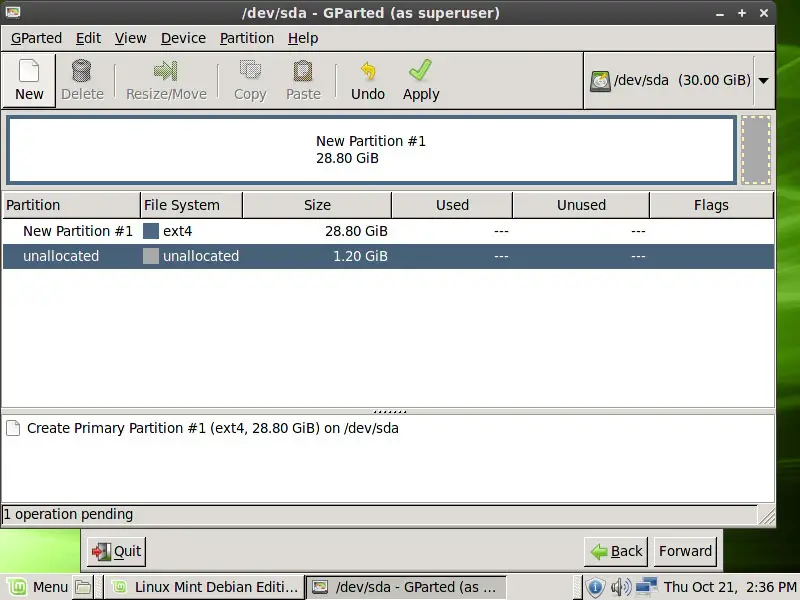This screenshot has height=600, width=800.
Task: Sort by the Used column header
Action: [x=452, y=205]
